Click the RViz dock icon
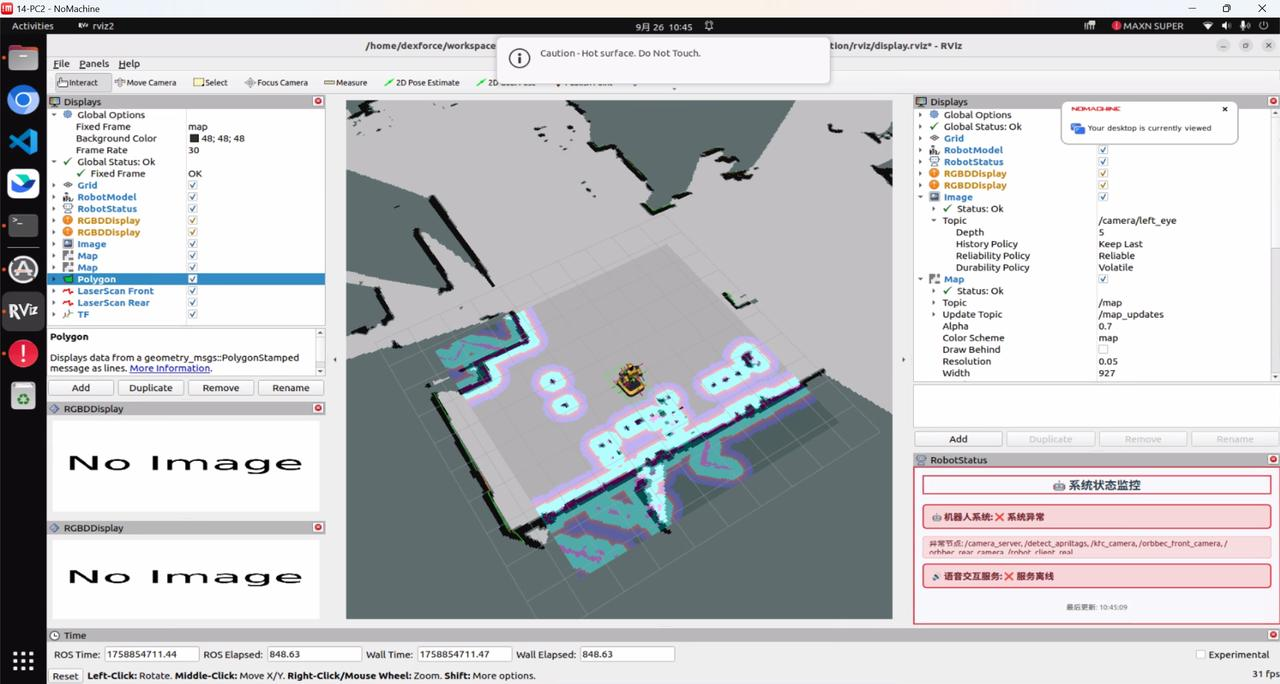The height and width of the screenshot is (684, 1280). 23,311
